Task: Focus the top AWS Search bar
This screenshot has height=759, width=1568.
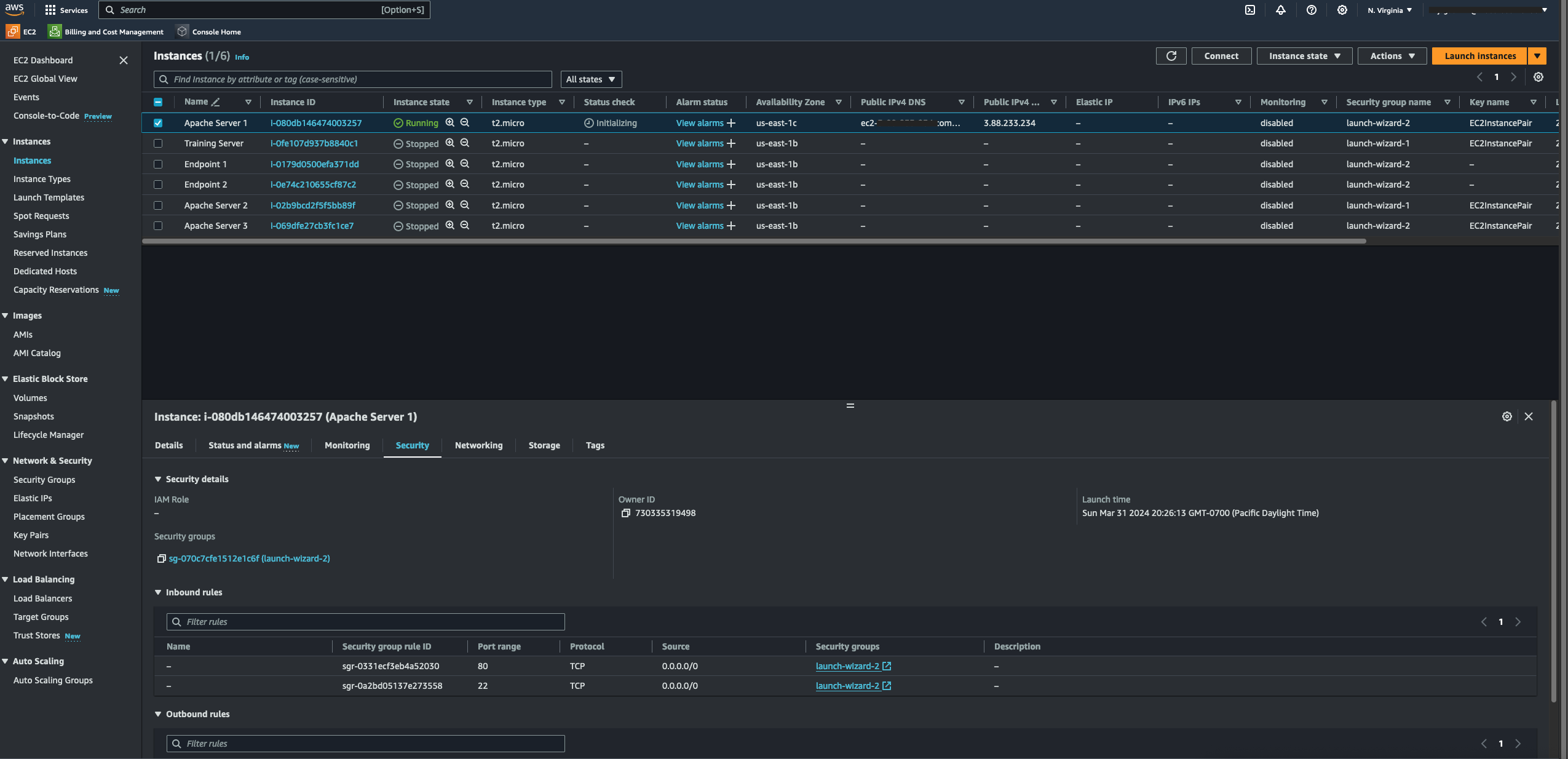Action: pos(264,10)
